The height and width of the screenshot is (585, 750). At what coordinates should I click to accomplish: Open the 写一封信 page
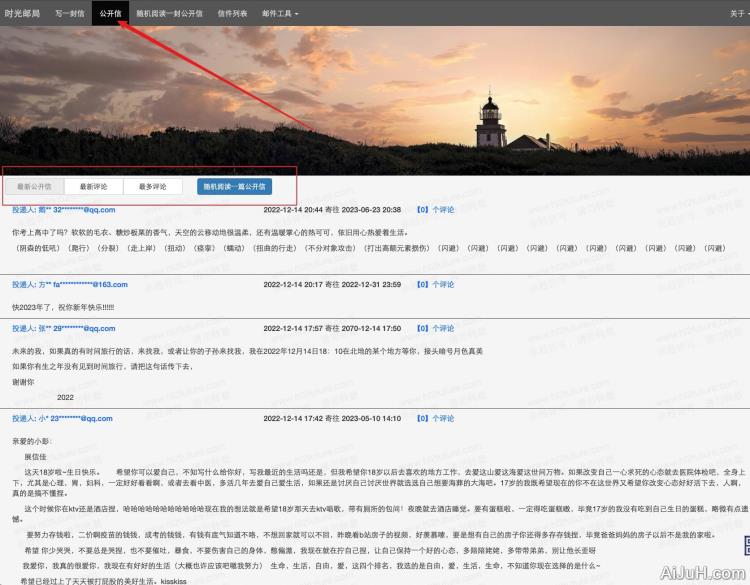pos(69,13)
